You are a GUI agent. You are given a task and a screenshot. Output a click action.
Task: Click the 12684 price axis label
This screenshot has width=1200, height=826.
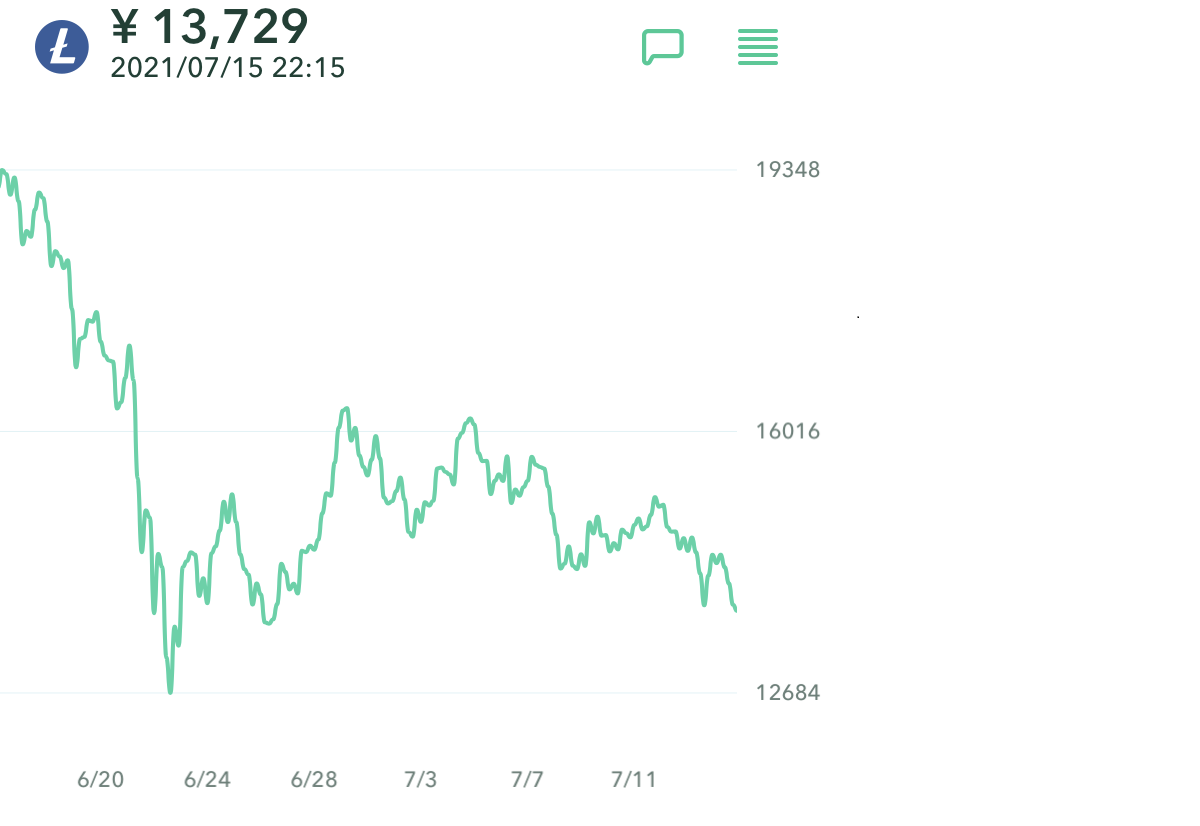[x=788, y=693]
